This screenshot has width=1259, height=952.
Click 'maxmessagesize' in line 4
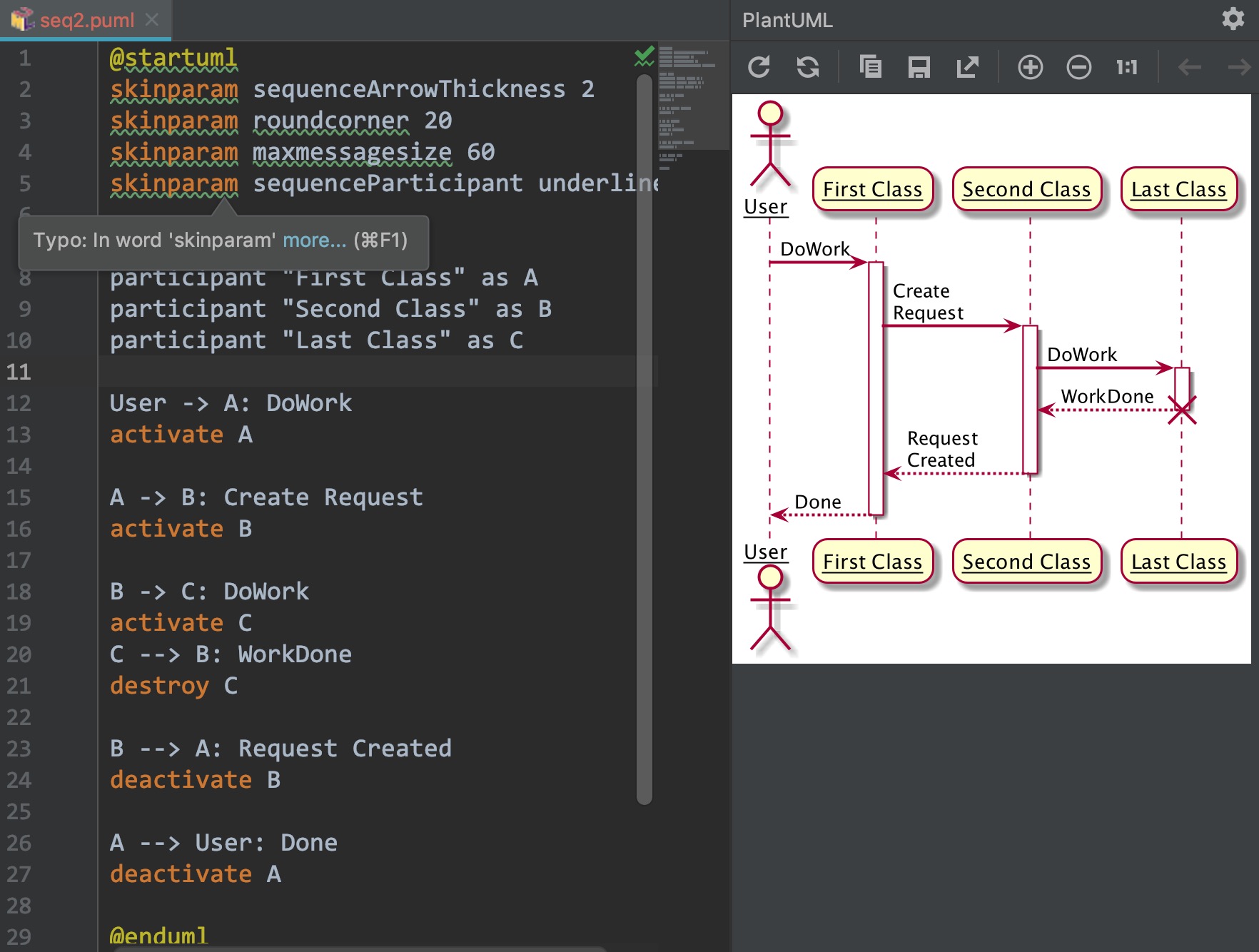(x=352, y=152)
